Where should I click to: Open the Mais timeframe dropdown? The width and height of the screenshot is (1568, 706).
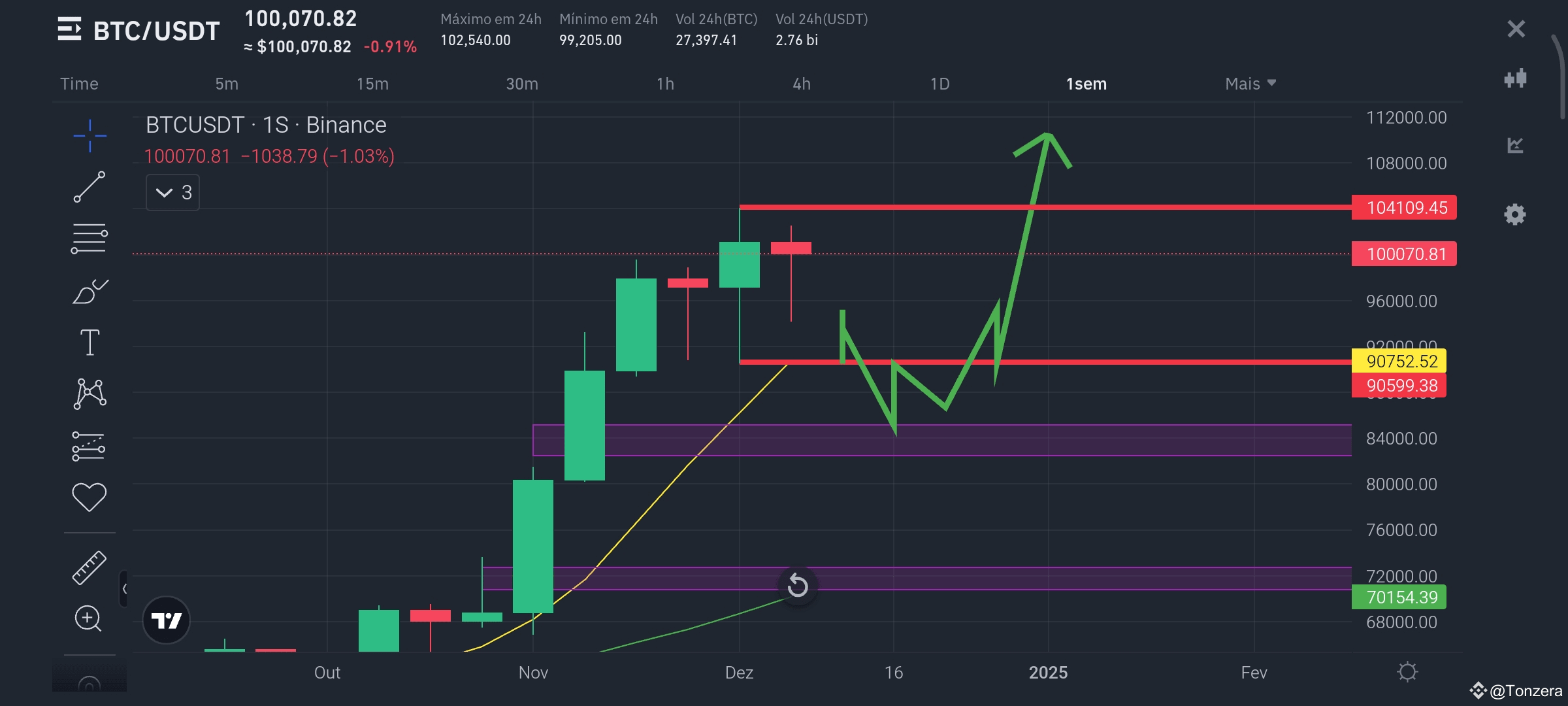click(x=1250, y=84)
